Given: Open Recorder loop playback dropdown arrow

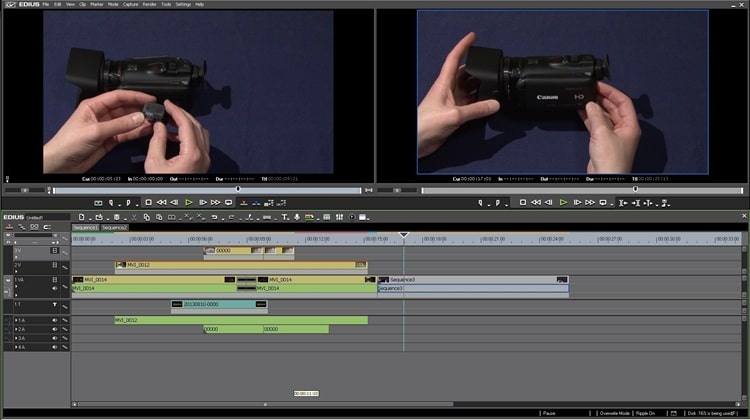Looking at the screenshot, I should point(611,204).
